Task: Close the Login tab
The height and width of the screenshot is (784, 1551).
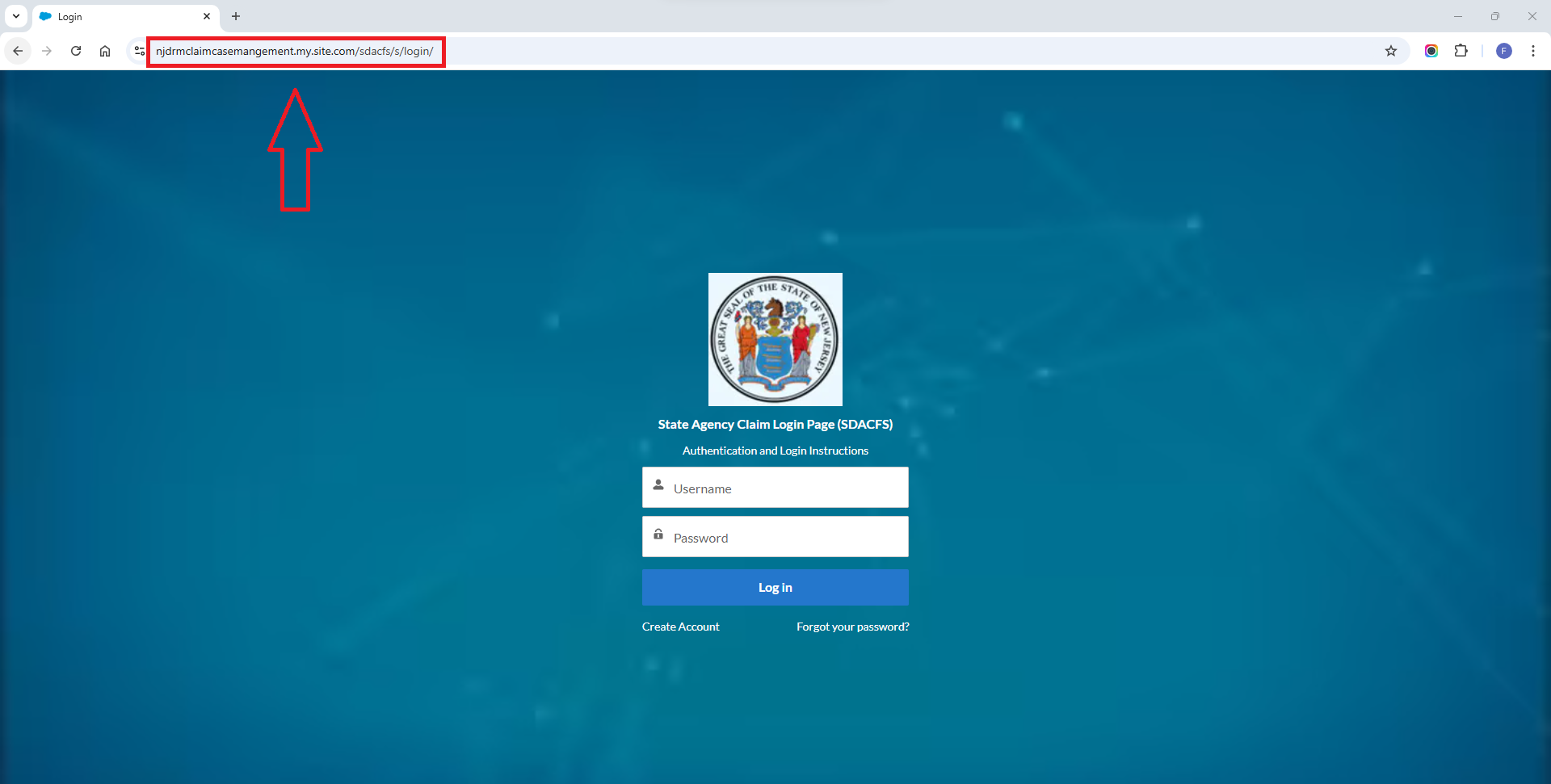Action: click(x=207, y=16)
